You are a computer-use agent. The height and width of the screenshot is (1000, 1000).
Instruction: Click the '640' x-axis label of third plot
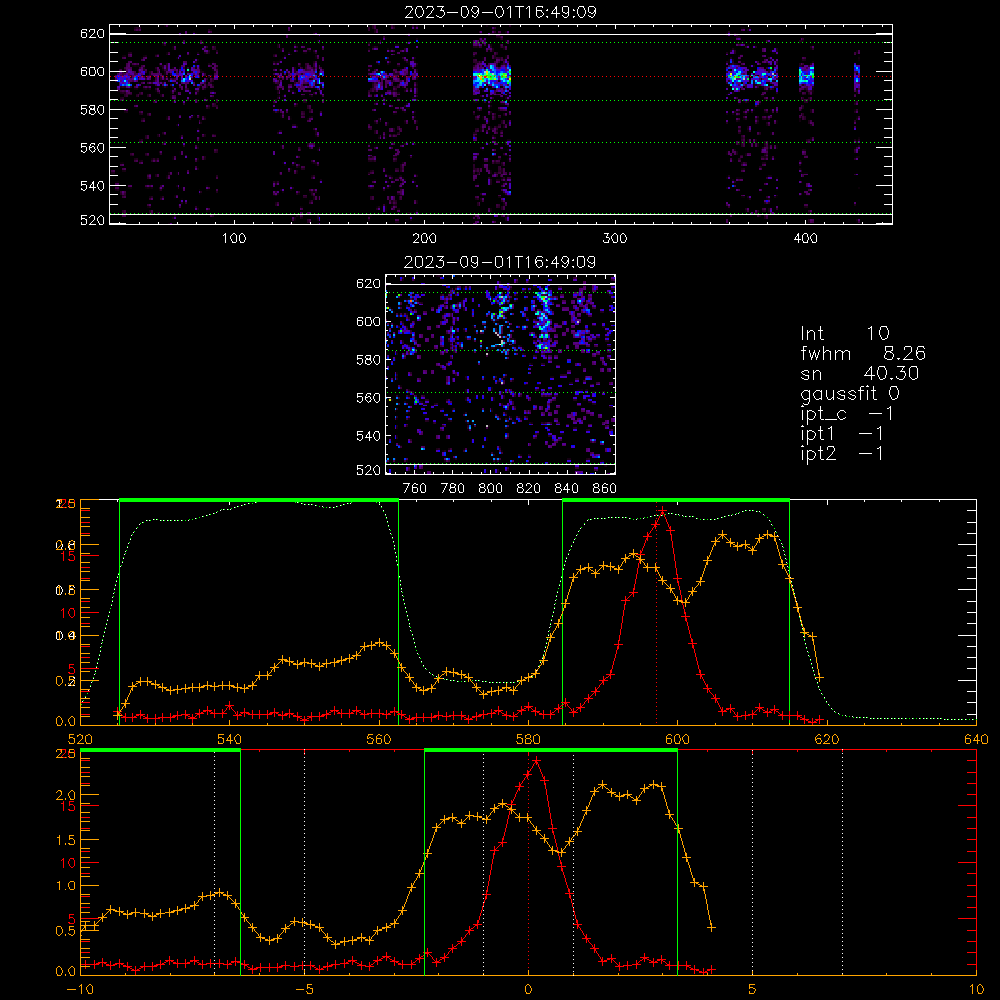[976, 740]
